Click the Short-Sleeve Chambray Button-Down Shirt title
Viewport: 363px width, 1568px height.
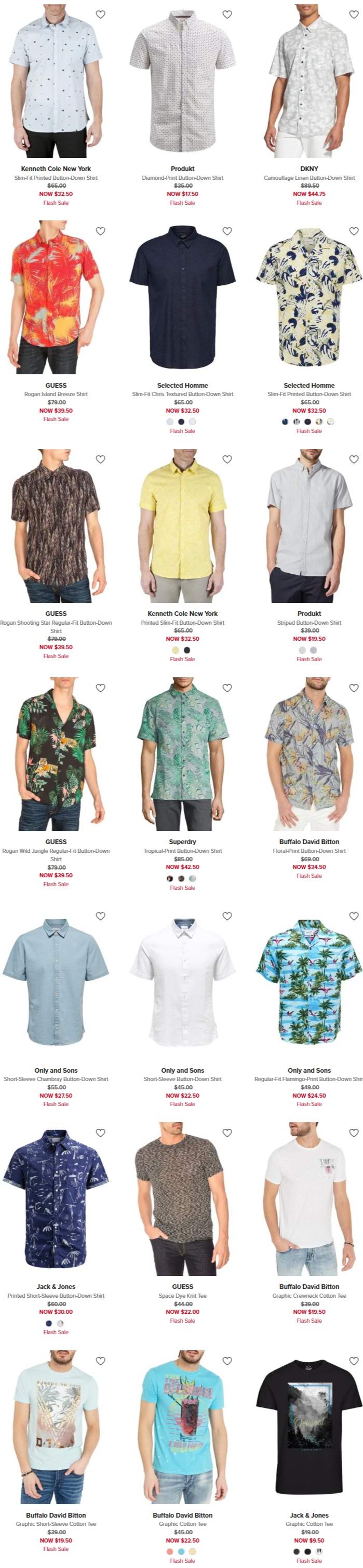pos(56,1079)
